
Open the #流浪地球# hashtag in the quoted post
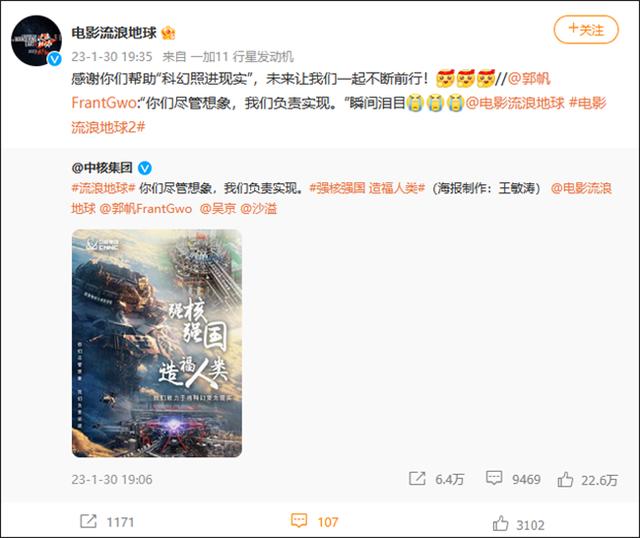(x=103, y=188)
